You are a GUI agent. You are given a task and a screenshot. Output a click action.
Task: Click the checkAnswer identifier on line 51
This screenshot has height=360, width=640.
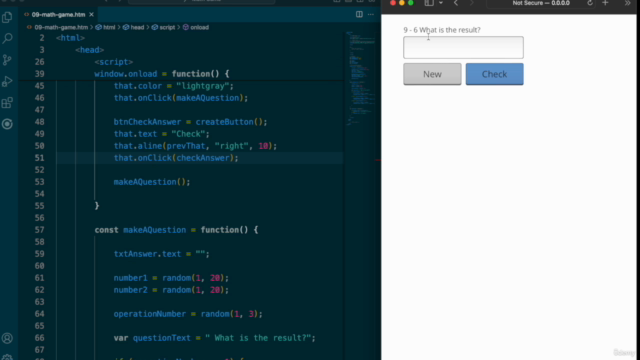[x=203, y=158]
